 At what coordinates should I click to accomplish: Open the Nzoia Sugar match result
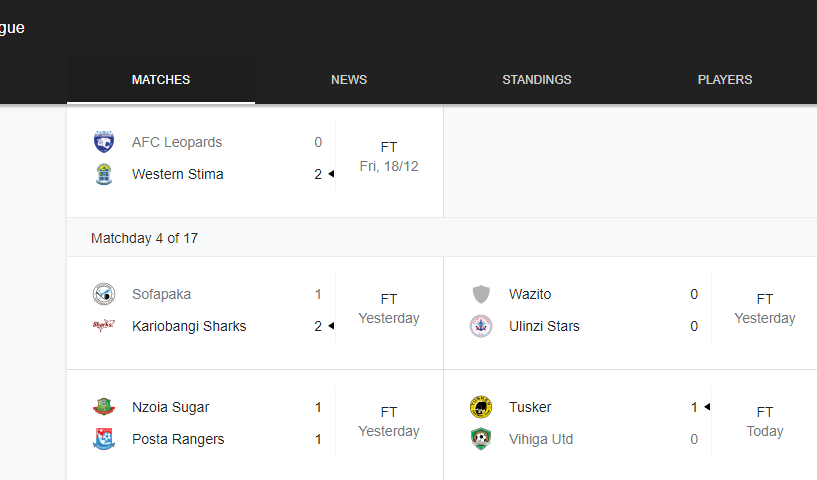click(255, 423)
